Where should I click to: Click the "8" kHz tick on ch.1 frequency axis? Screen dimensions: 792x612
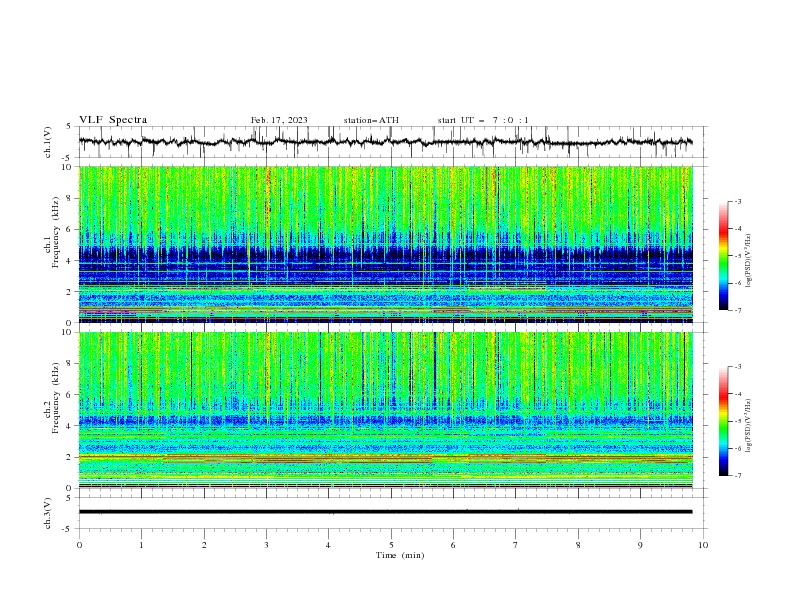click(71, 198)
